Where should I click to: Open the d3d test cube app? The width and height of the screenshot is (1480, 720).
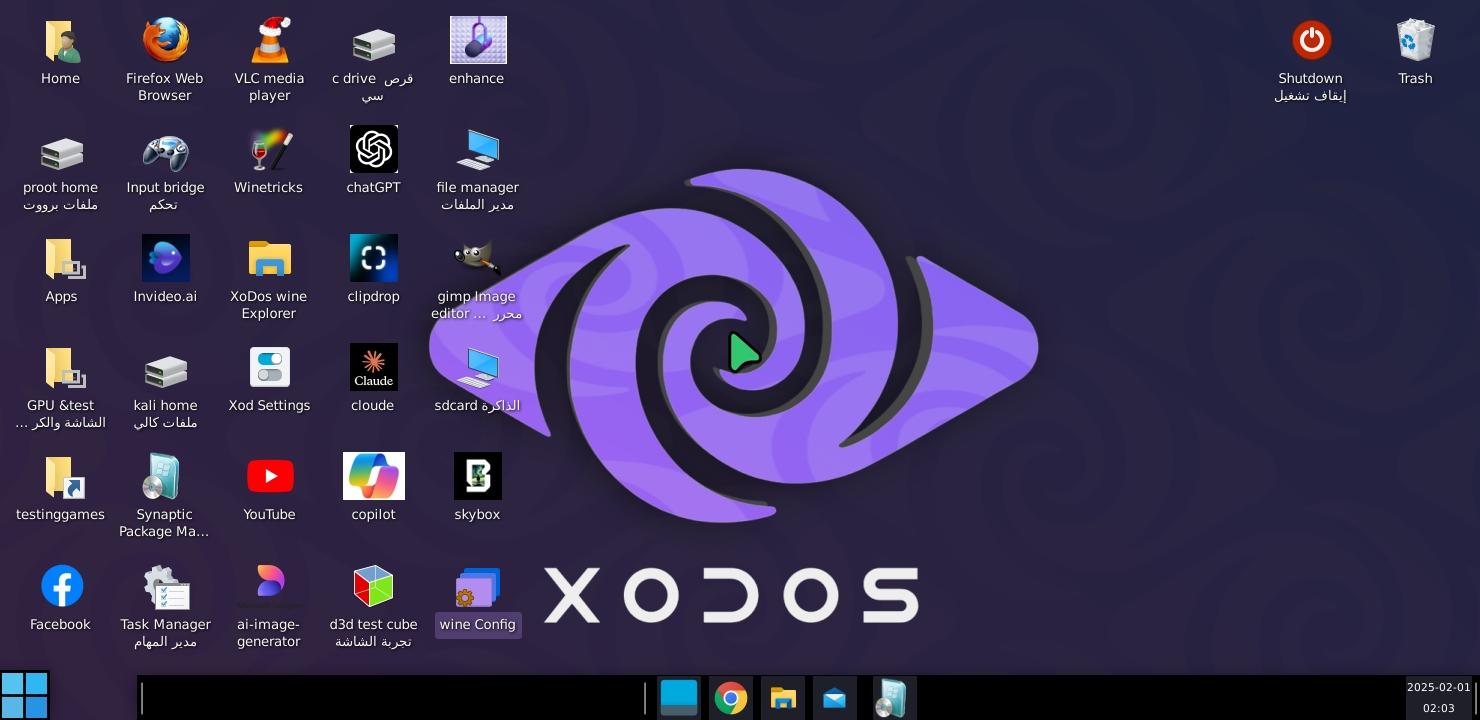tap(374, 587)
